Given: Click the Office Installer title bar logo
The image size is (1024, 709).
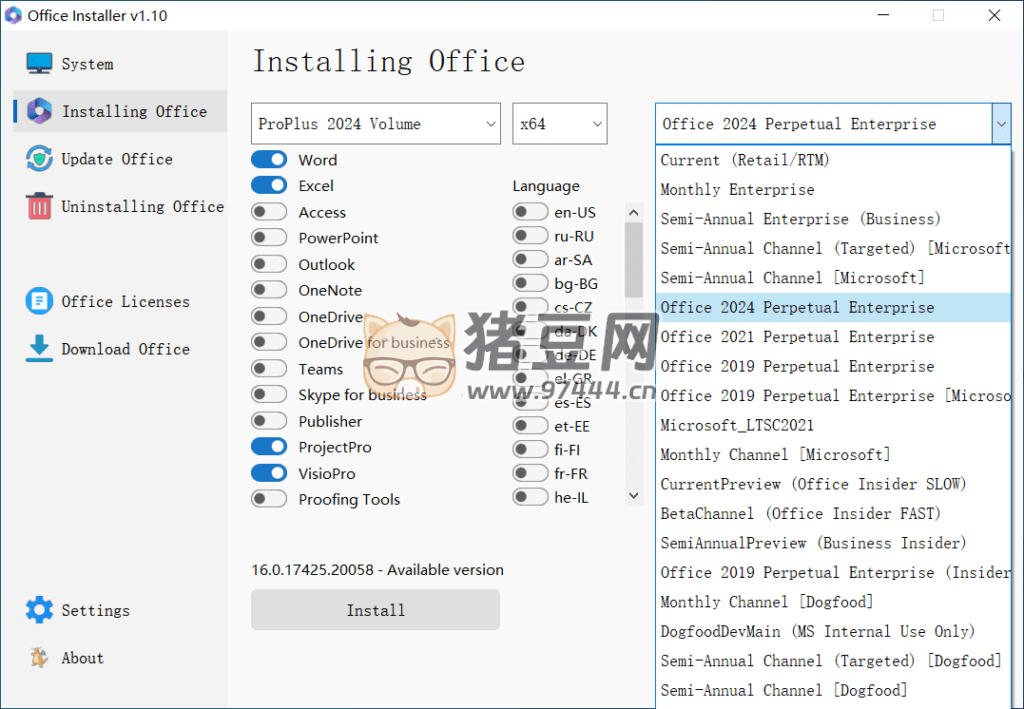Looking at the screenshot, I should [13, 15].
